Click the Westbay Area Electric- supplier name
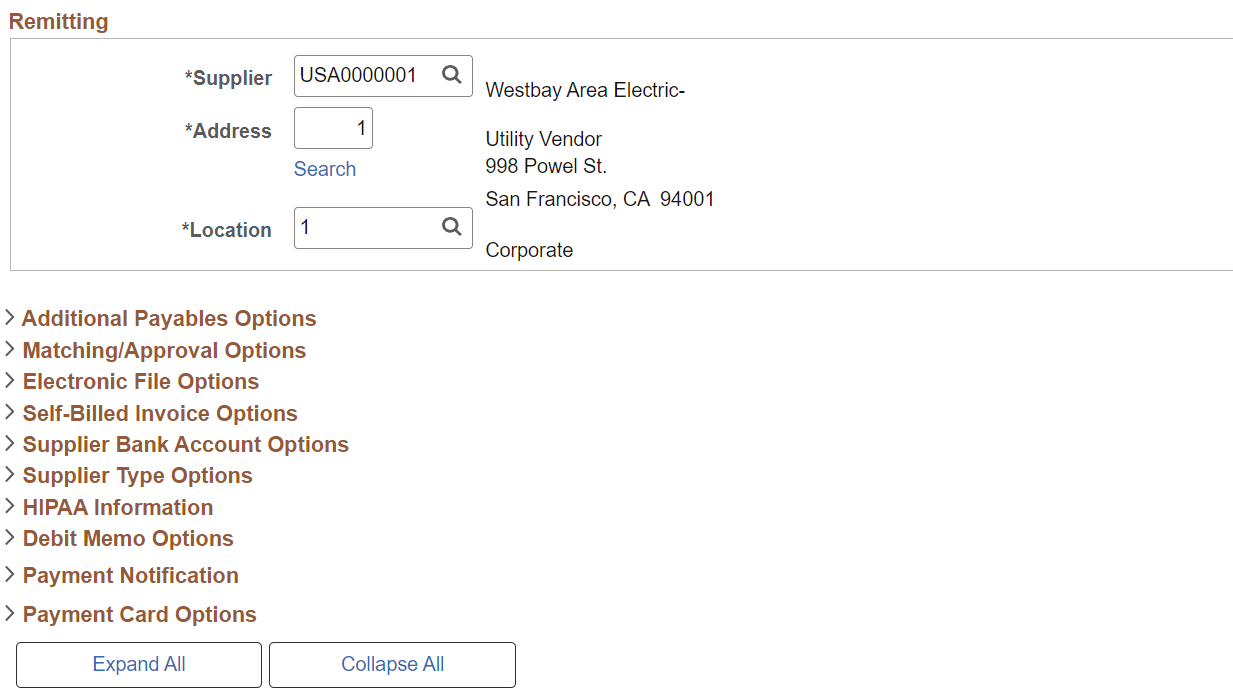1233x694 pixels. 585,90
